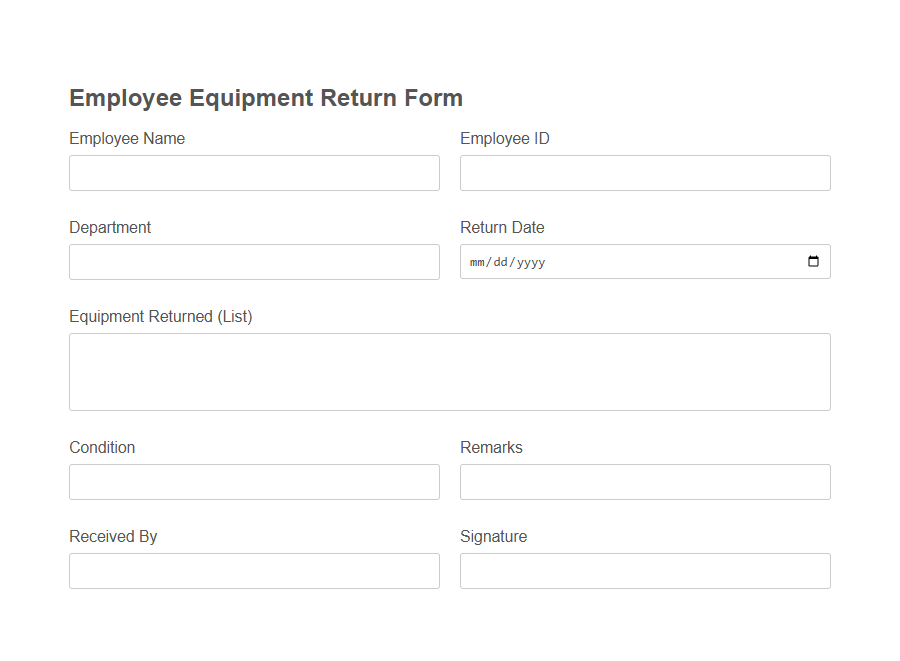Click inside the Employee ID input field
Screen dimensions: 900x661
[644, 172]
